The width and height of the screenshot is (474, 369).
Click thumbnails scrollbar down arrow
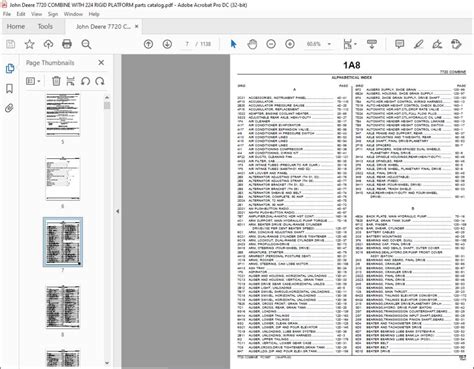[107, 363]
